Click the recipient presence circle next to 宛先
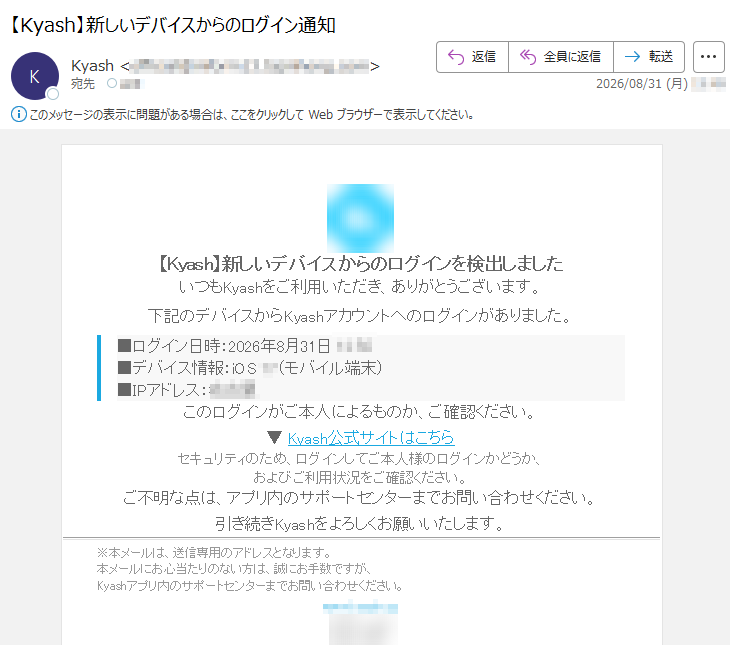 pos(112,83)
